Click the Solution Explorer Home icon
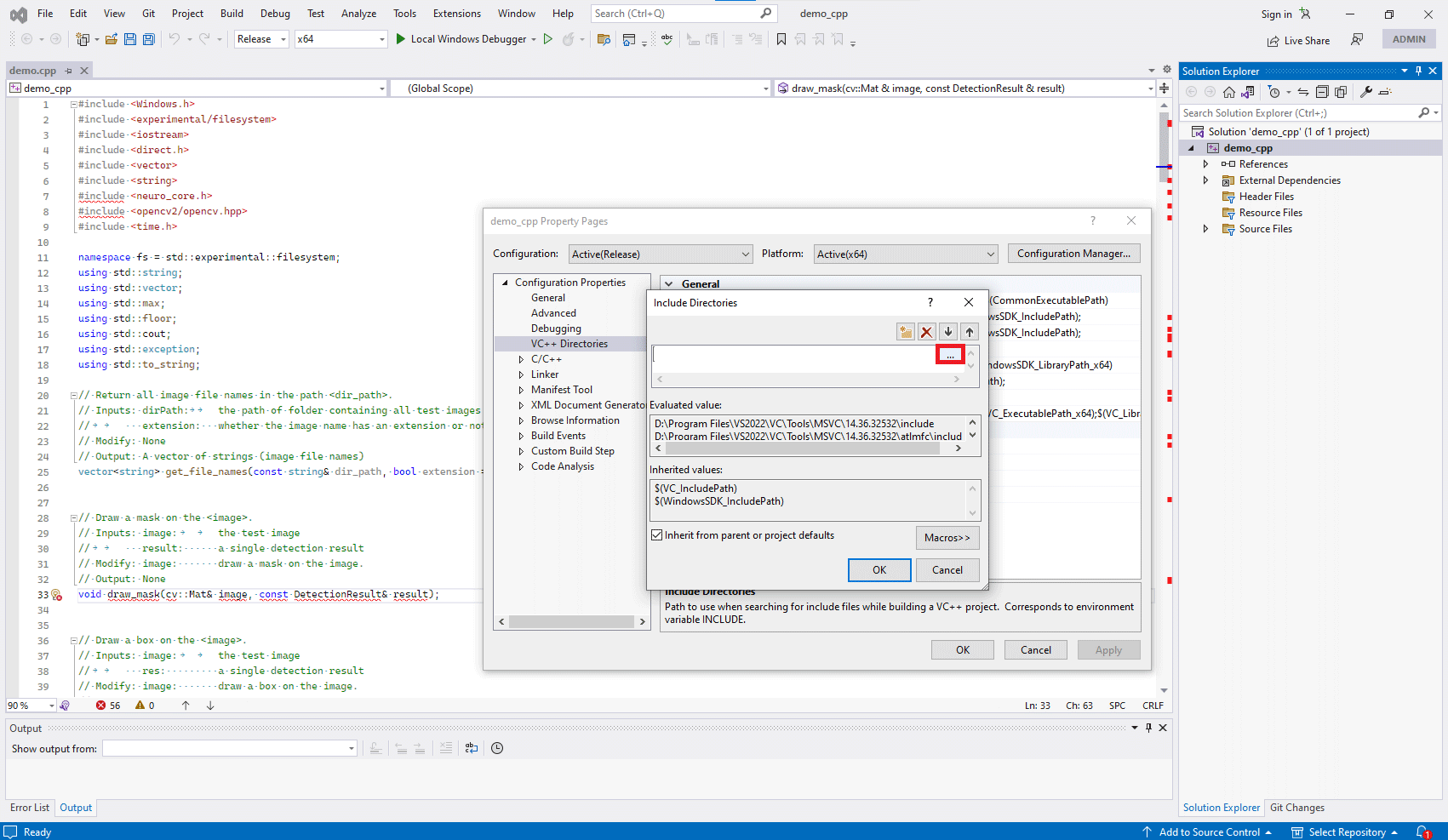 point(1229,92)
